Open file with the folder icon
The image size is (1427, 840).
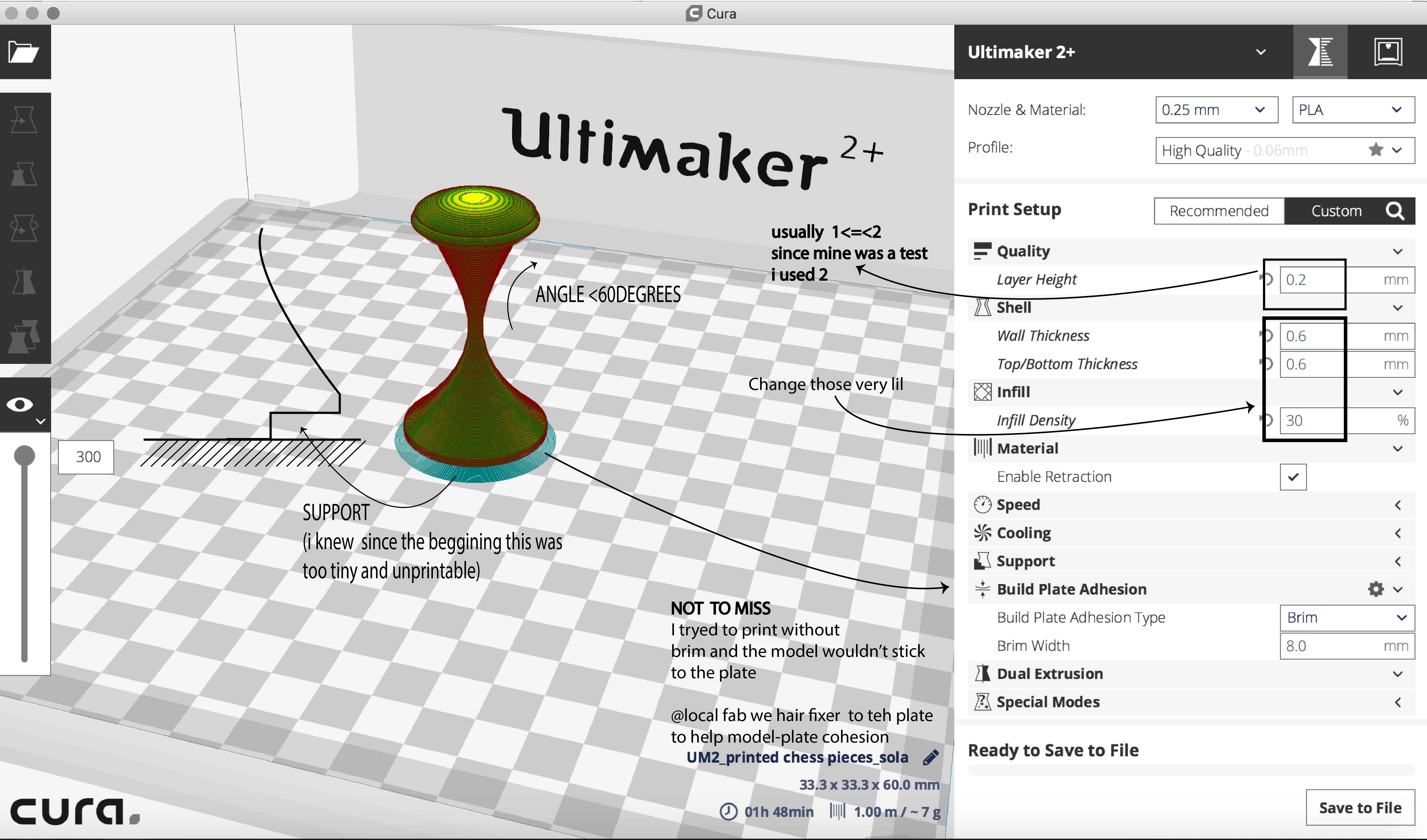point(24,52)
